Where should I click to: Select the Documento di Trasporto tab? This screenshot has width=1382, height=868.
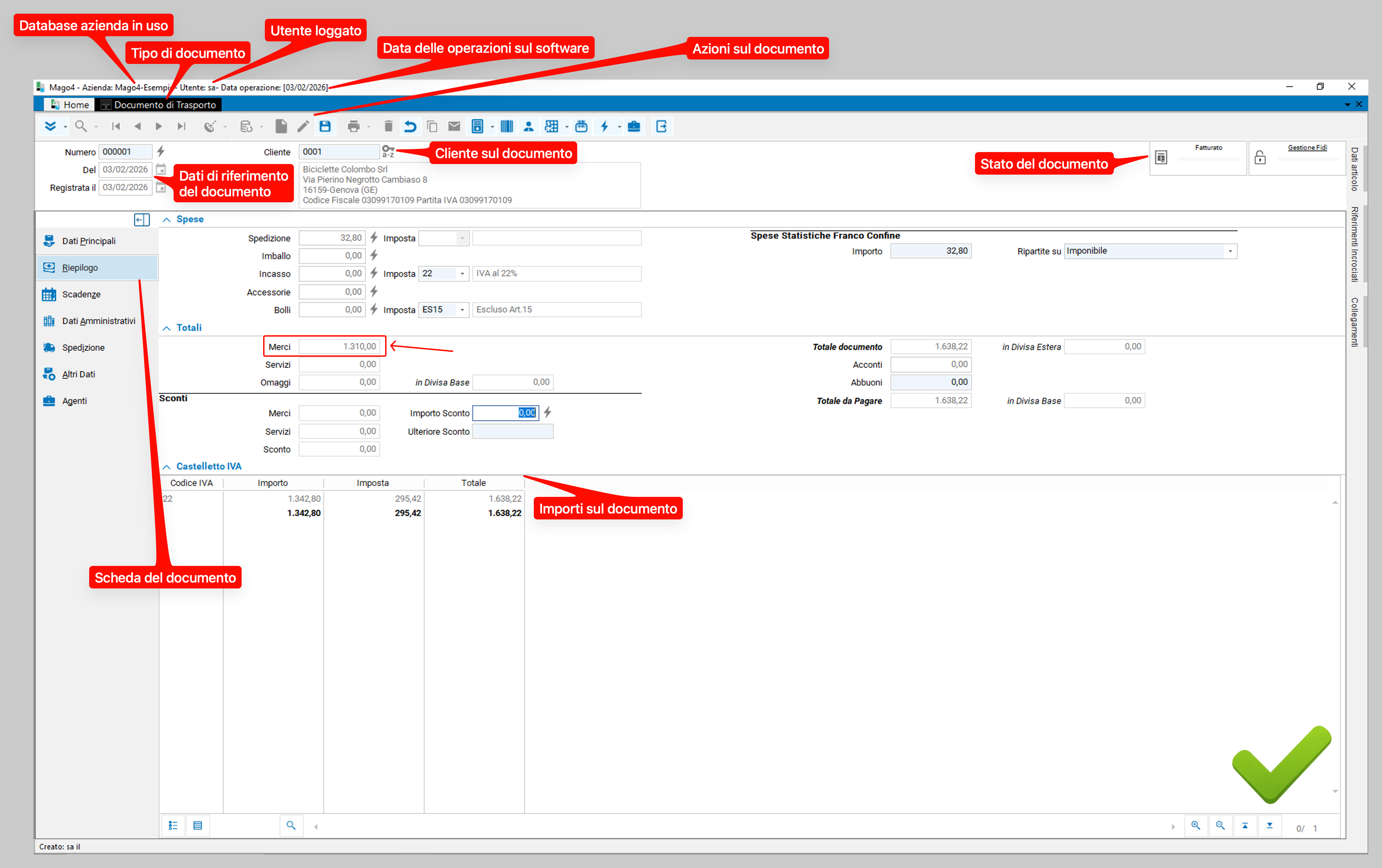(159, 105)
